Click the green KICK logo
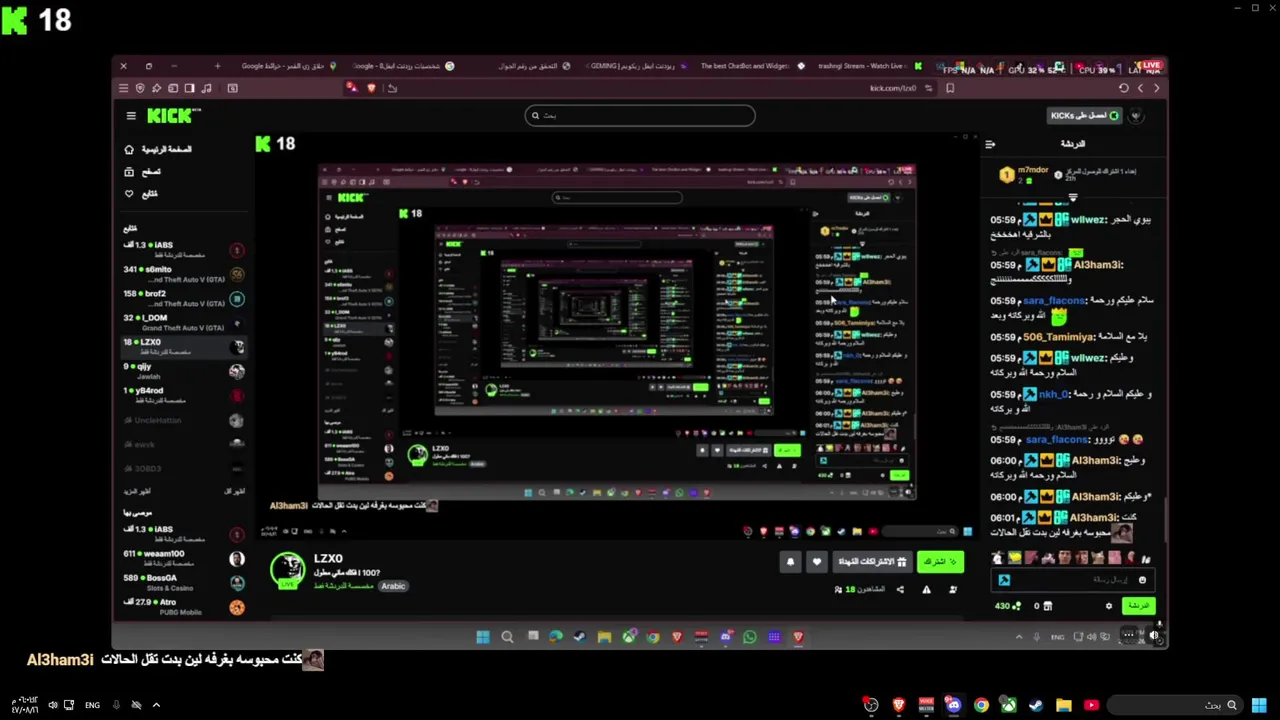The image size is (1280, 720). (170, 116)
